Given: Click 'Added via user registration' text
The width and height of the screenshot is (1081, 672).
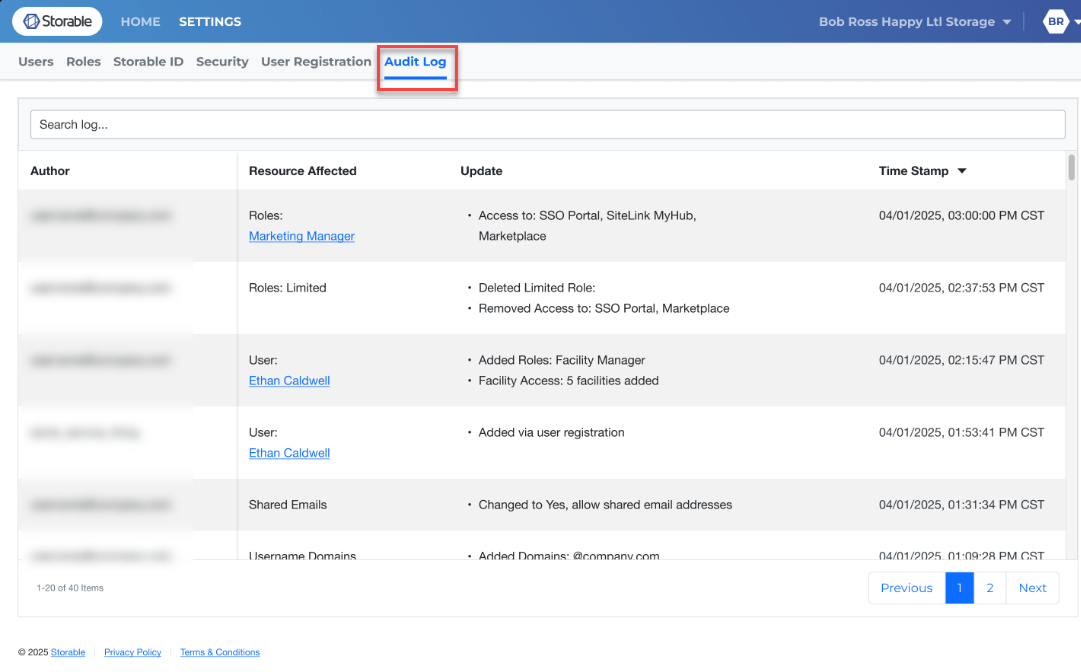Looking at the screenshot, I should click(x=551, y=432).
